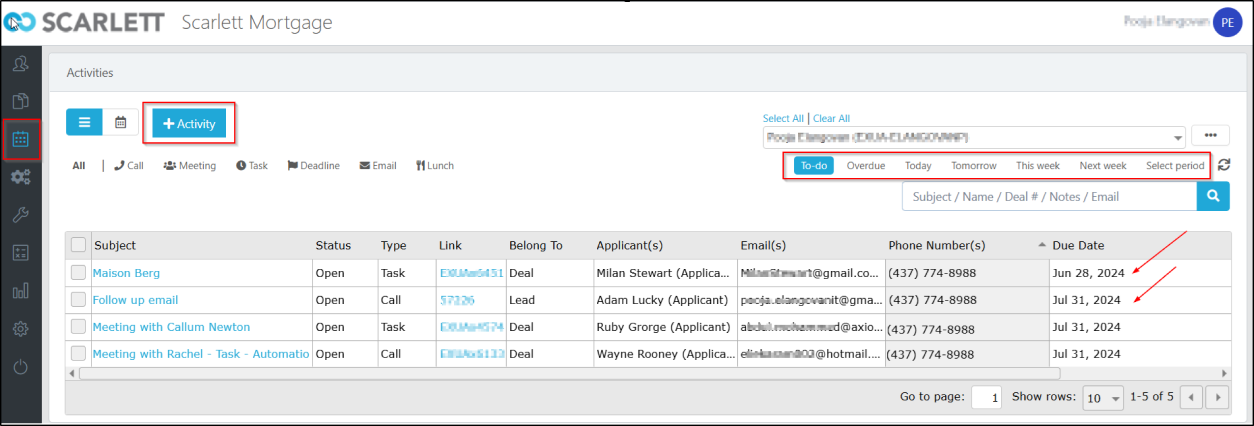Click the refresh icon beside Select period

(1224, 165)
